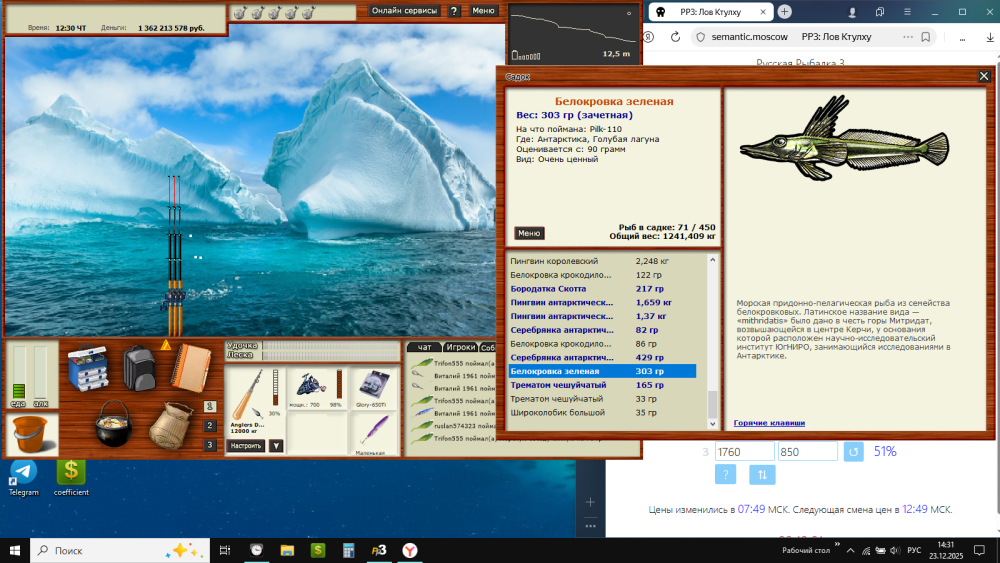
Task: Click the orange bait bucket
Action: [29, 434]
